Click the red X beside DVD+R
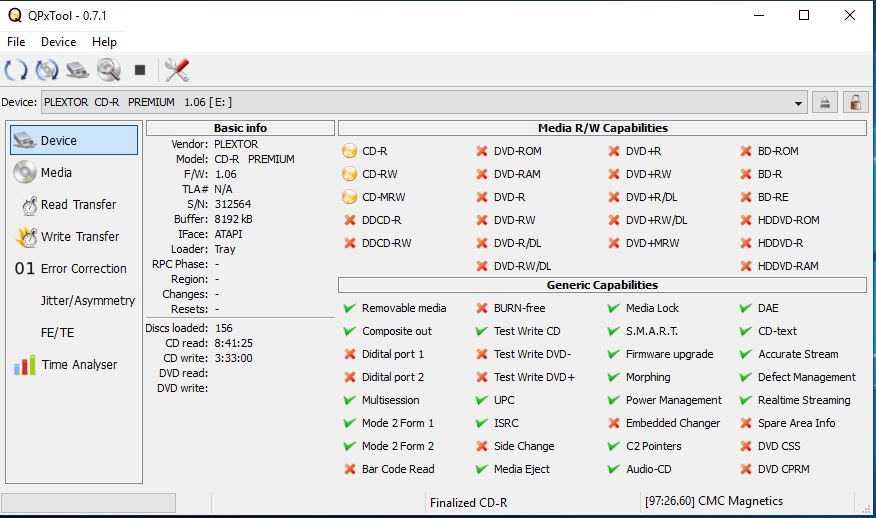Viewport: 876px width, 518px height. (613, 151)
